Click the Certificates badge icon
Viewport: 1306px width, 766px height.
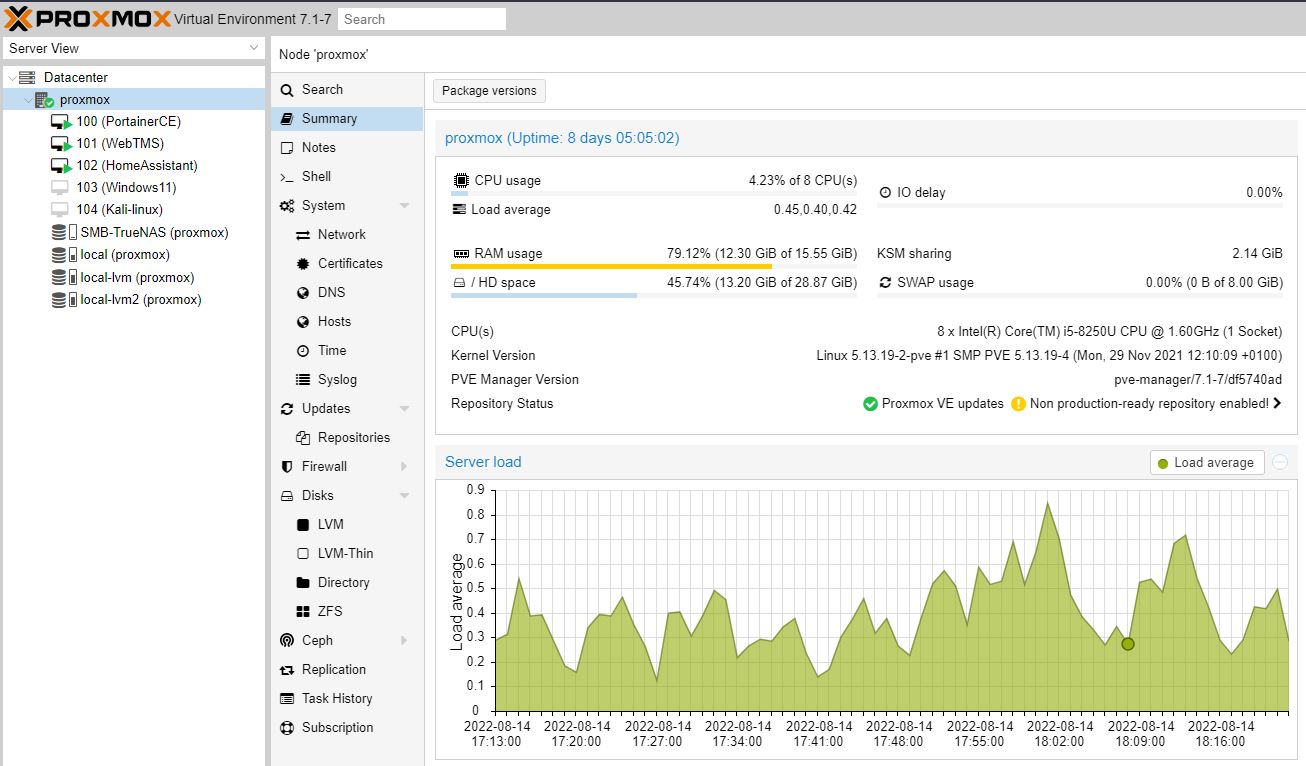(x=303, y=263)
